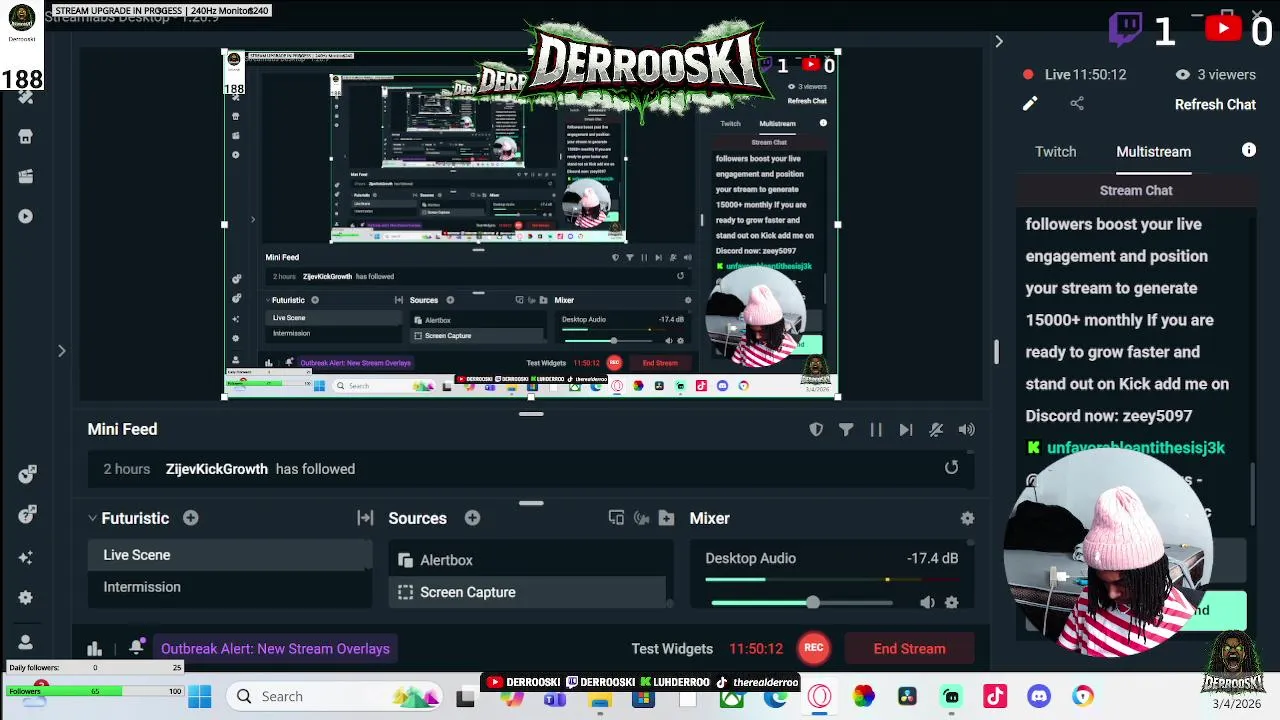Open Discord from the taskbar
Image resolution: width=1280 pixels, height=720 pixels.
click(1039, 696)
